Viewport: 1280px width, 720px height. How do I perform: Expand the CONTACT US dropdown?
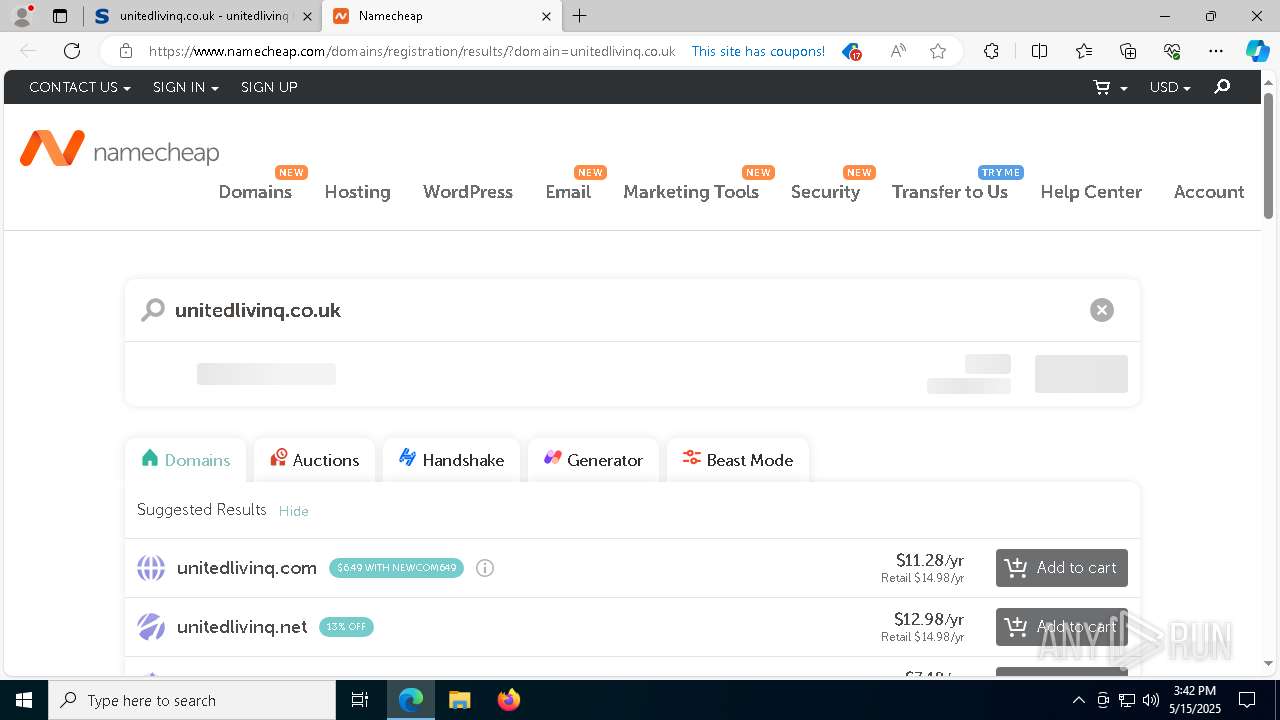(80, 87)
